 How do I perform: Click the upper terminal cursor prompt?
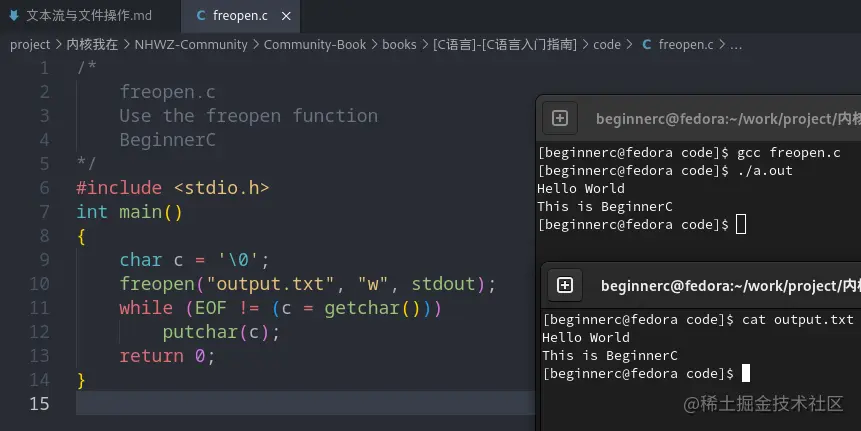pos(741,225)
